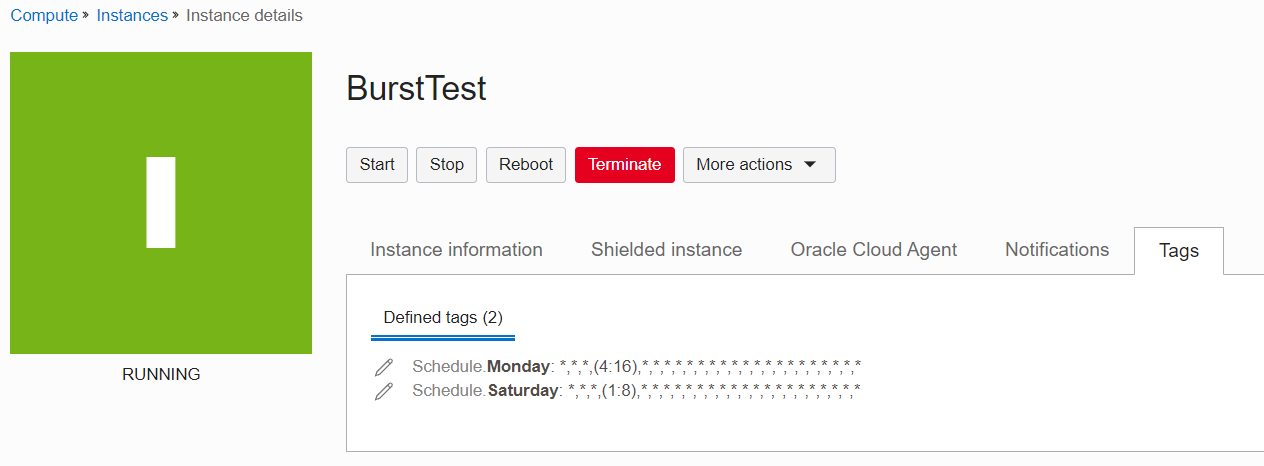Edit the Schedule.Monday tag pencil icon
Screen dimensions: 1264x466
coord(384,367)
